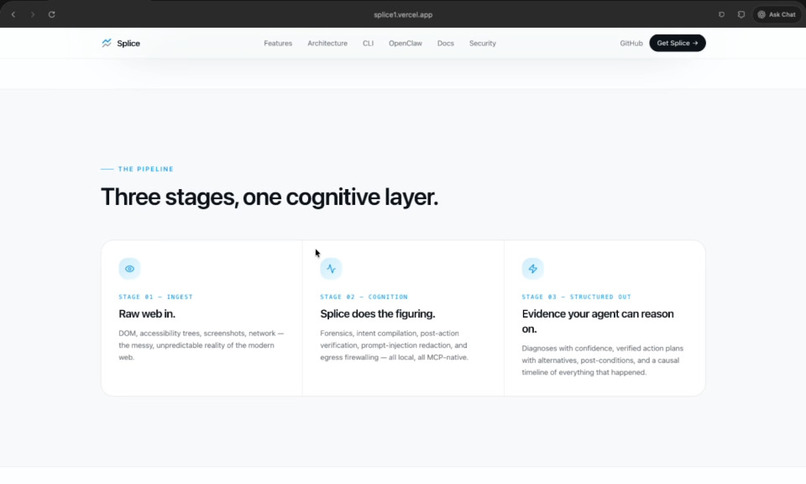The image size is (806, 484).
Task: Visit the GitHub link
Action: click(x=631, y=43)
